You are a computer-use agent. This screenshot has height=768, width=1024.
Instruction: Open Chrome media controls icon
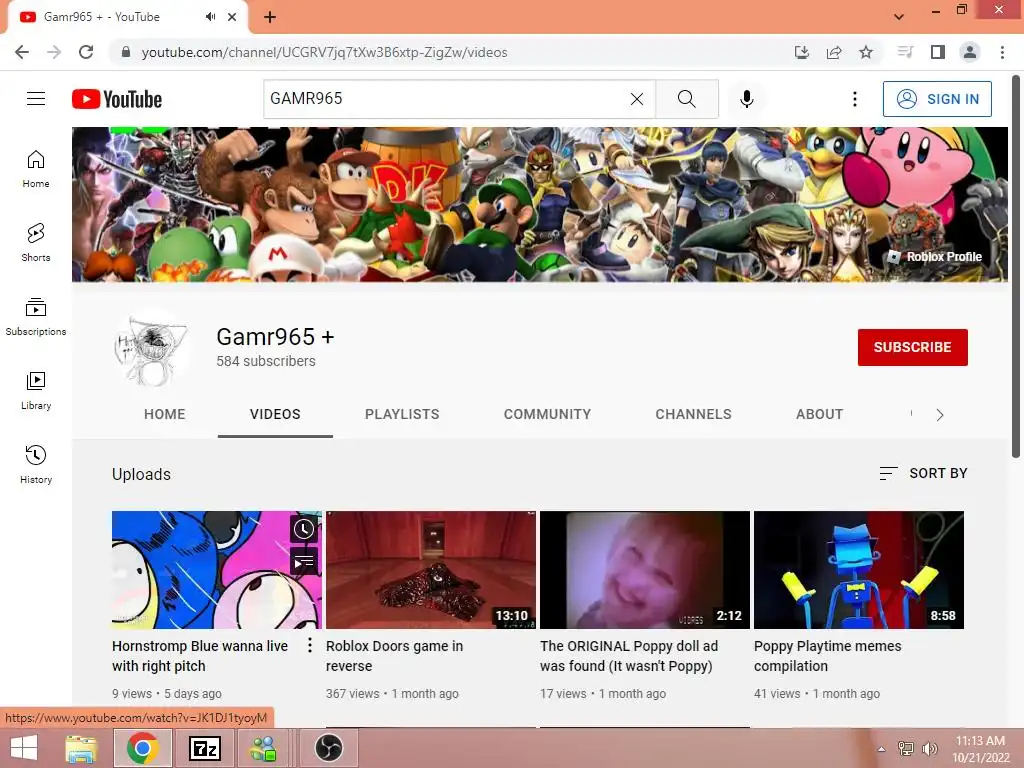point(905,52)
